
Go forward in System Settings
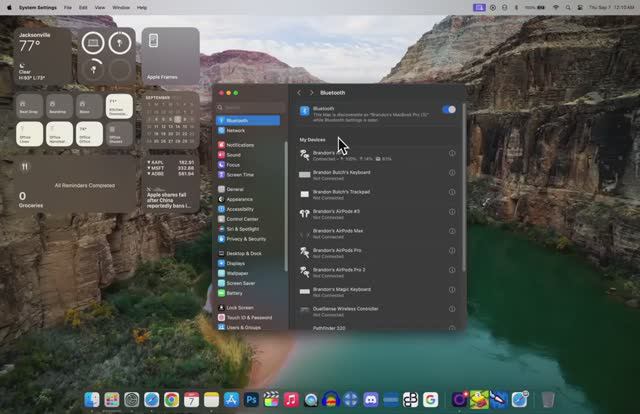pyautogui.click(x=311, y=93)
